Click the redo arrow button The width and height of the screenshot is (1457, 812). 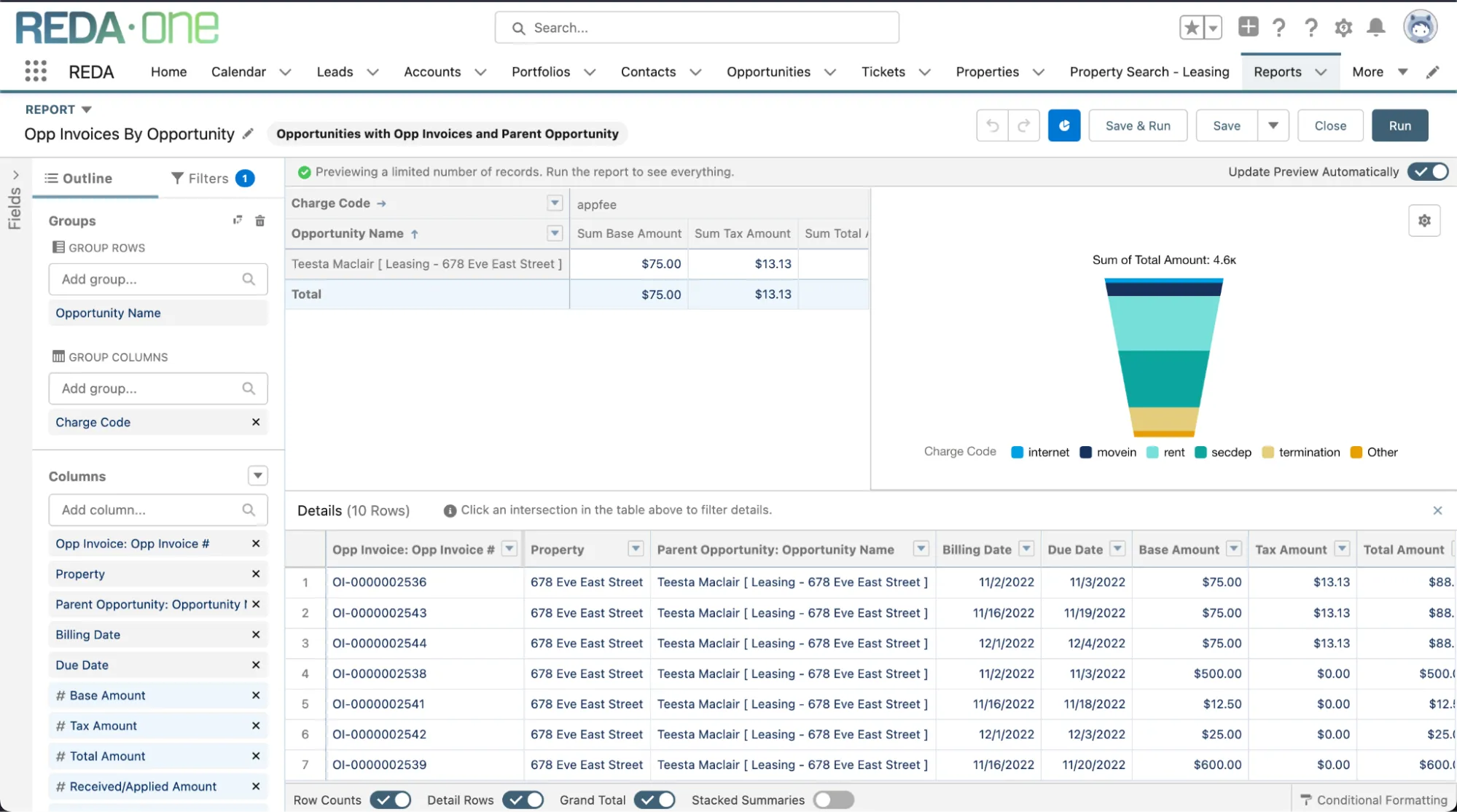(x=1023, y=125)
